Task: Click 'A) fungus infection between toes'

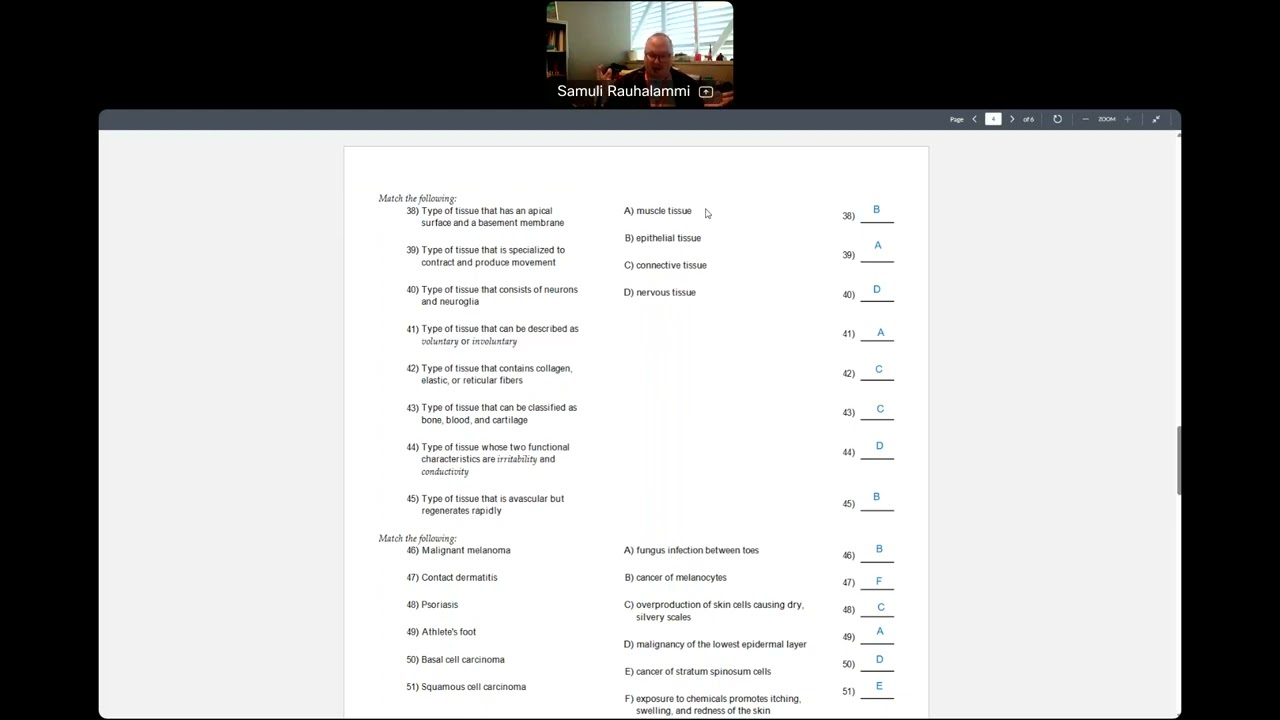Action: [691, 550]
